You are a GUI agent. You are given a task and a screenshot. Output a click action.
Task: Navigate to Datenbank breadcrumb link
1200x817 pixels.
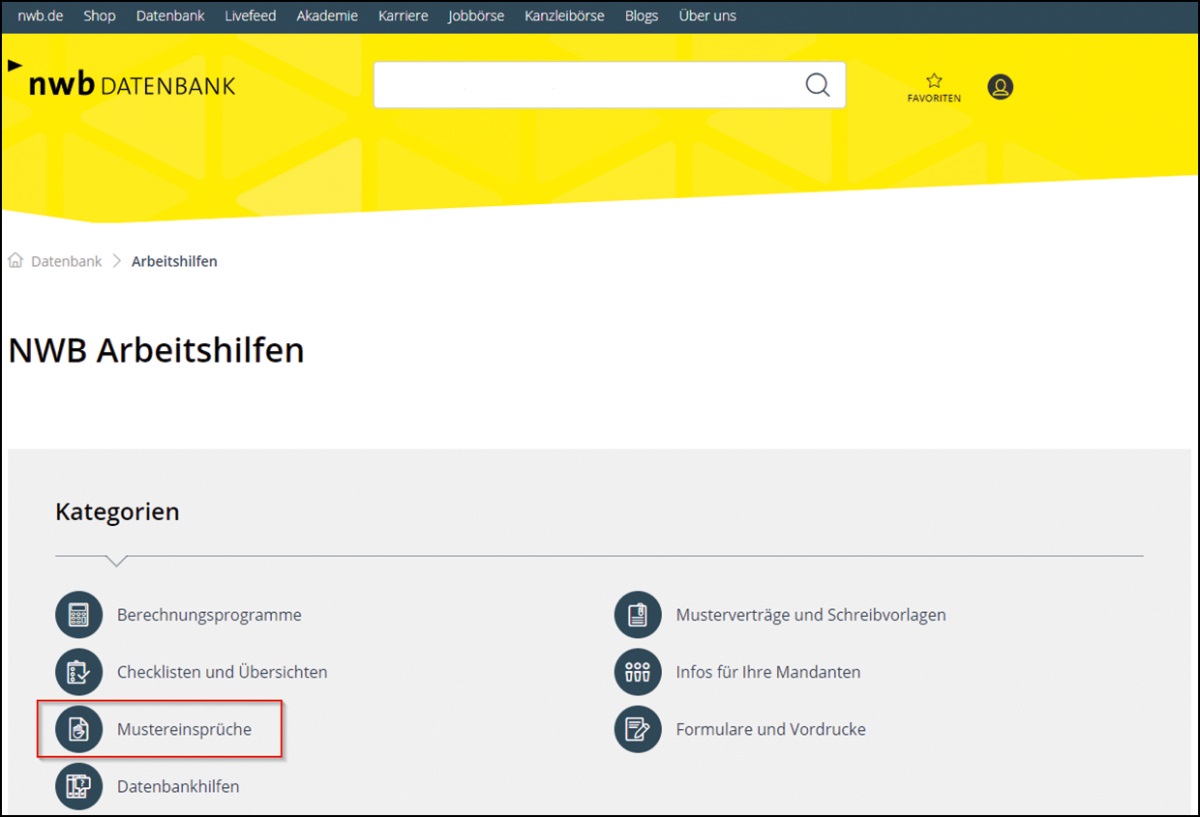click(66, 261)
